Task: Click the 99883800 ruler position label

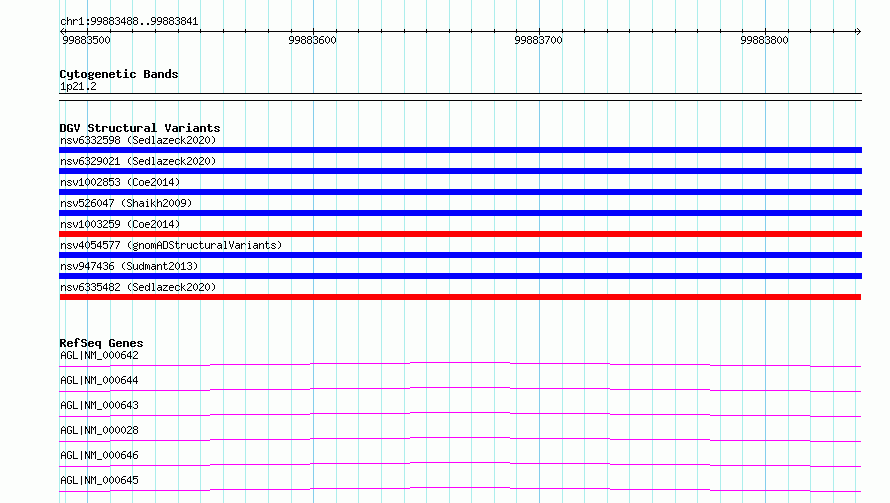Action: pyautogui.click(x=764, y=40)
